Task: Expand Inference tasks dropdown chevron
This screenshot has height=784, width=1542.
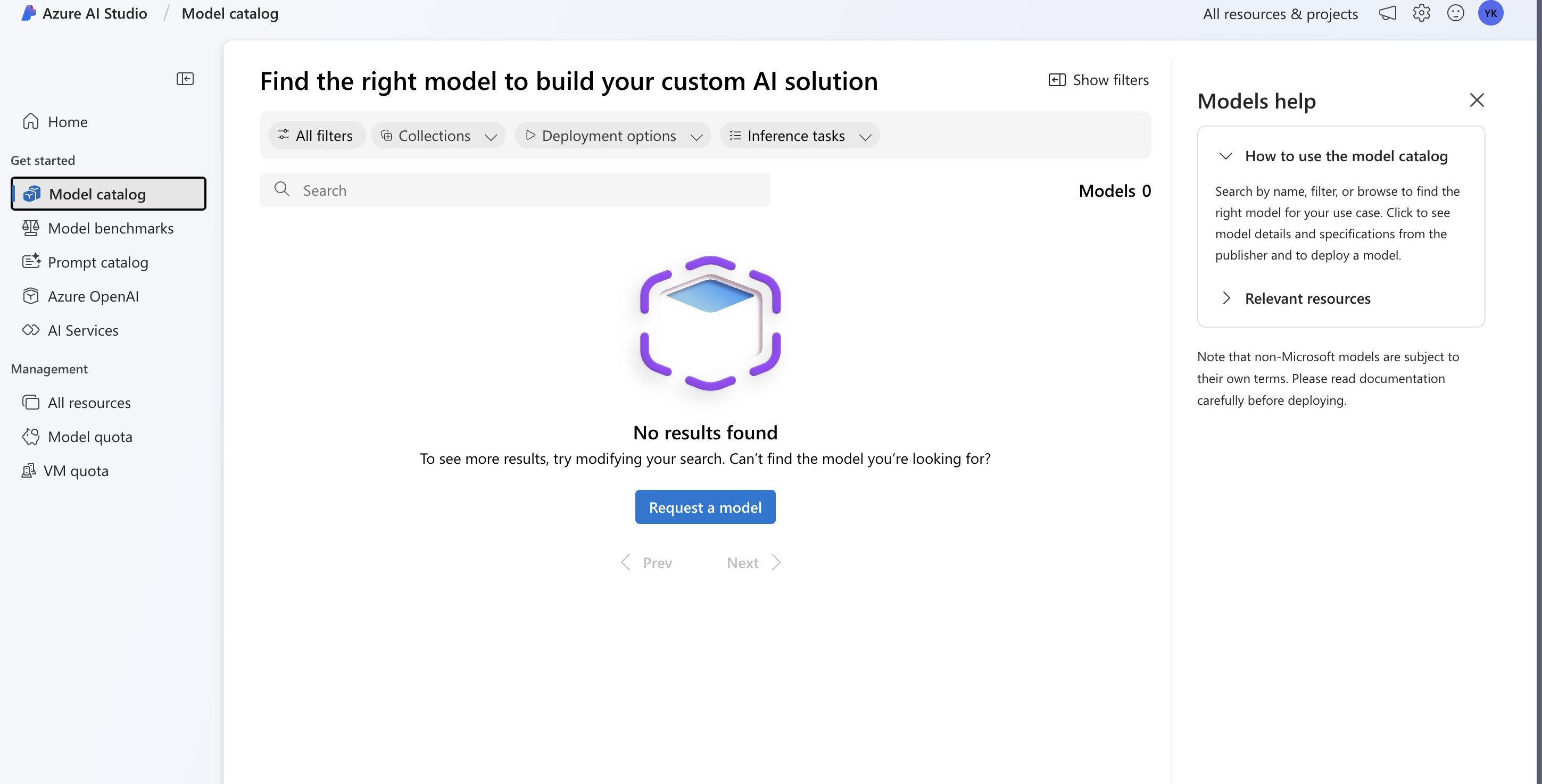Action: pos(865,137)
